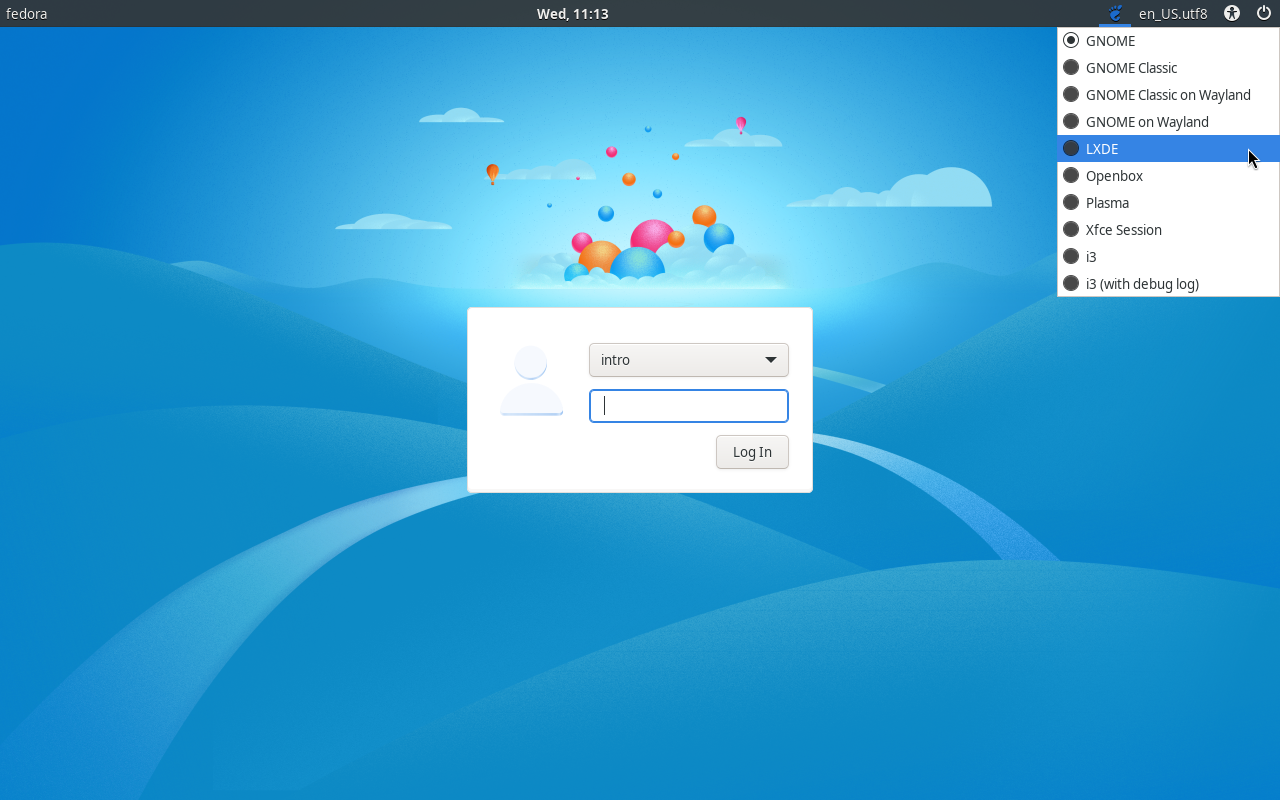The image size is (1280, 800).
Task: Select the Xfce Session option
Action: [1168, 230]
